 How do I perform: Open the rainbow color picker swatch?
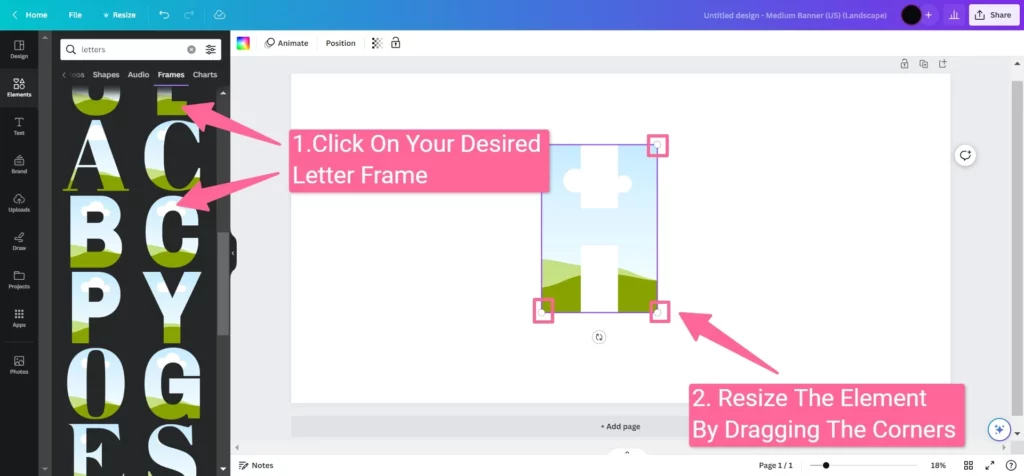243,43
